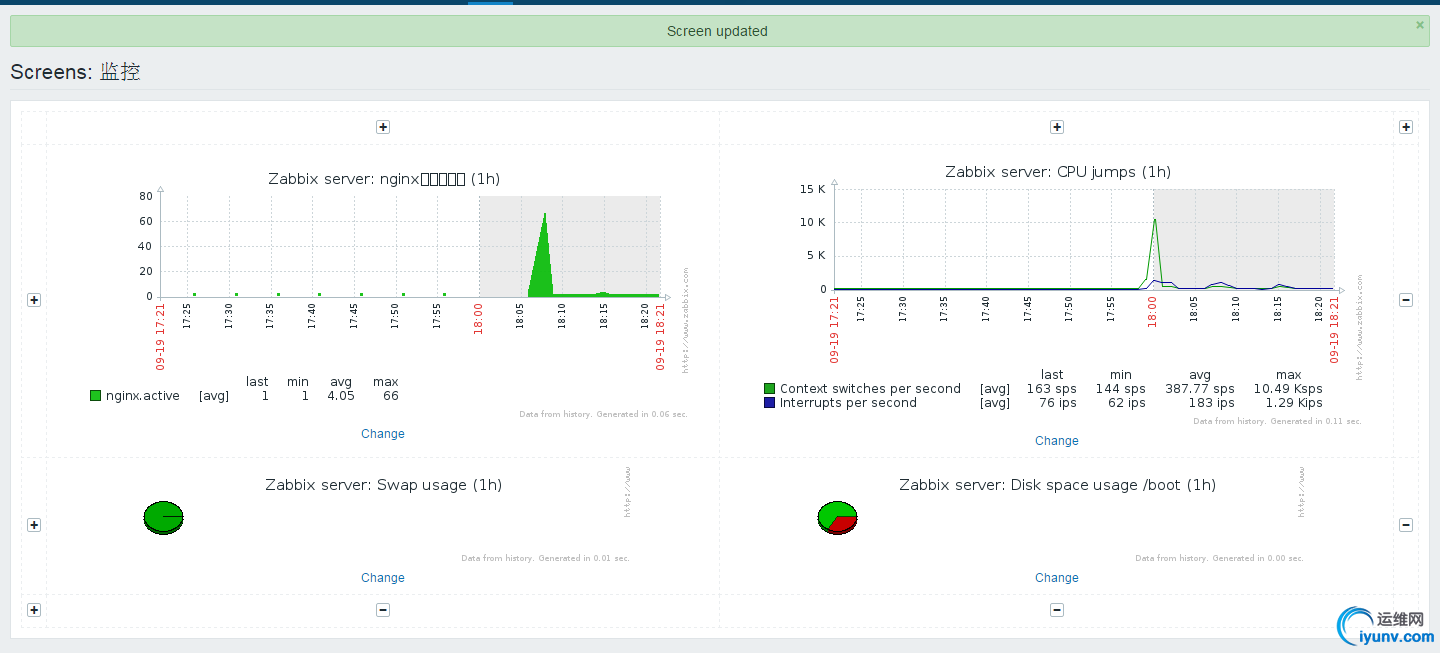Click the "Zabbix server: Swap usage (1h)" title

point(384,485)
